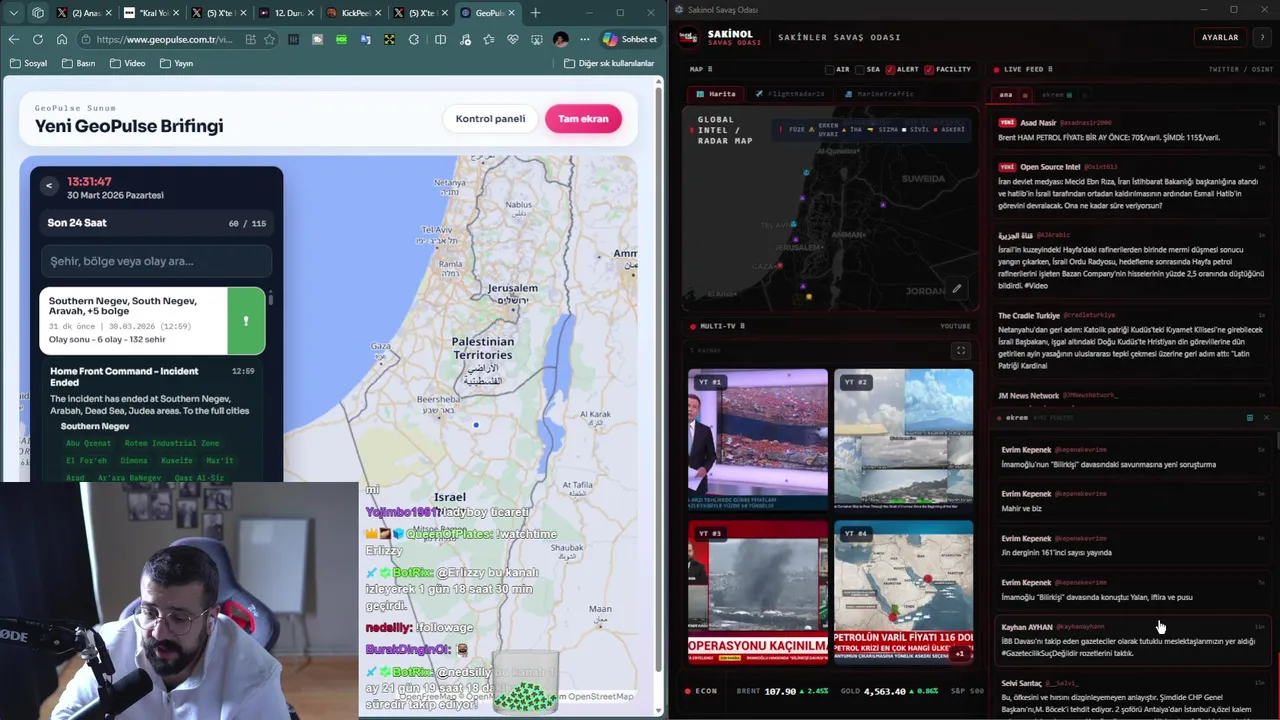Disable the FACILITY map layer checkbox
Viewport: 1280px width, 720px height.
930,70
